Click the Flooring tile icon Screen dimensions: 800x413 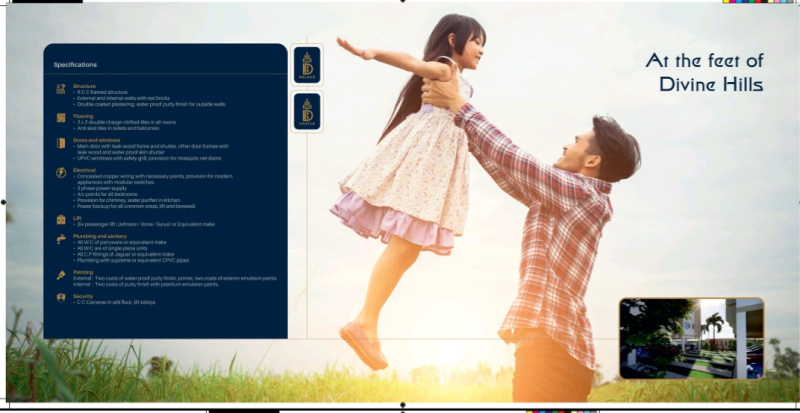click(61, 117)
